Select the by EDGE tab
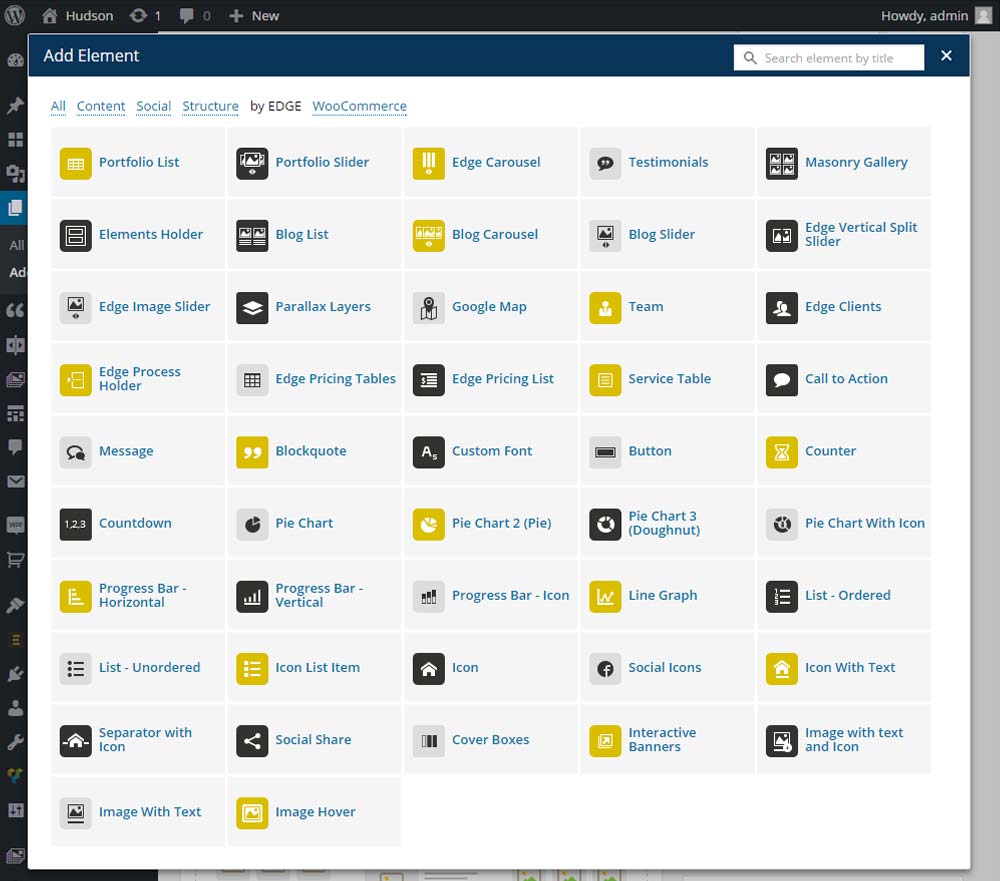1000x881 pixels. click(x=276, y=106)
